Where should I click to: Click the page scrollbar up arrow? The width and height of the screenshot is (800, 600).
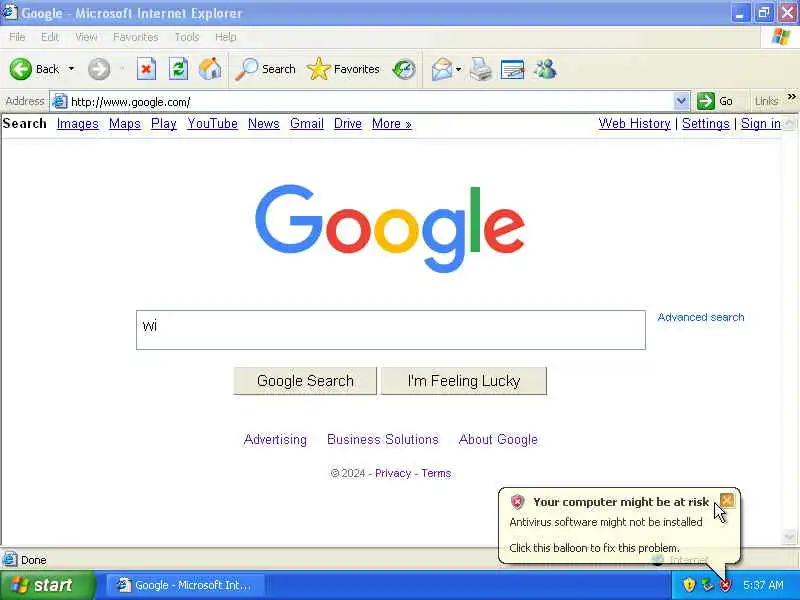pyautogui.click(x=789, y=123)
